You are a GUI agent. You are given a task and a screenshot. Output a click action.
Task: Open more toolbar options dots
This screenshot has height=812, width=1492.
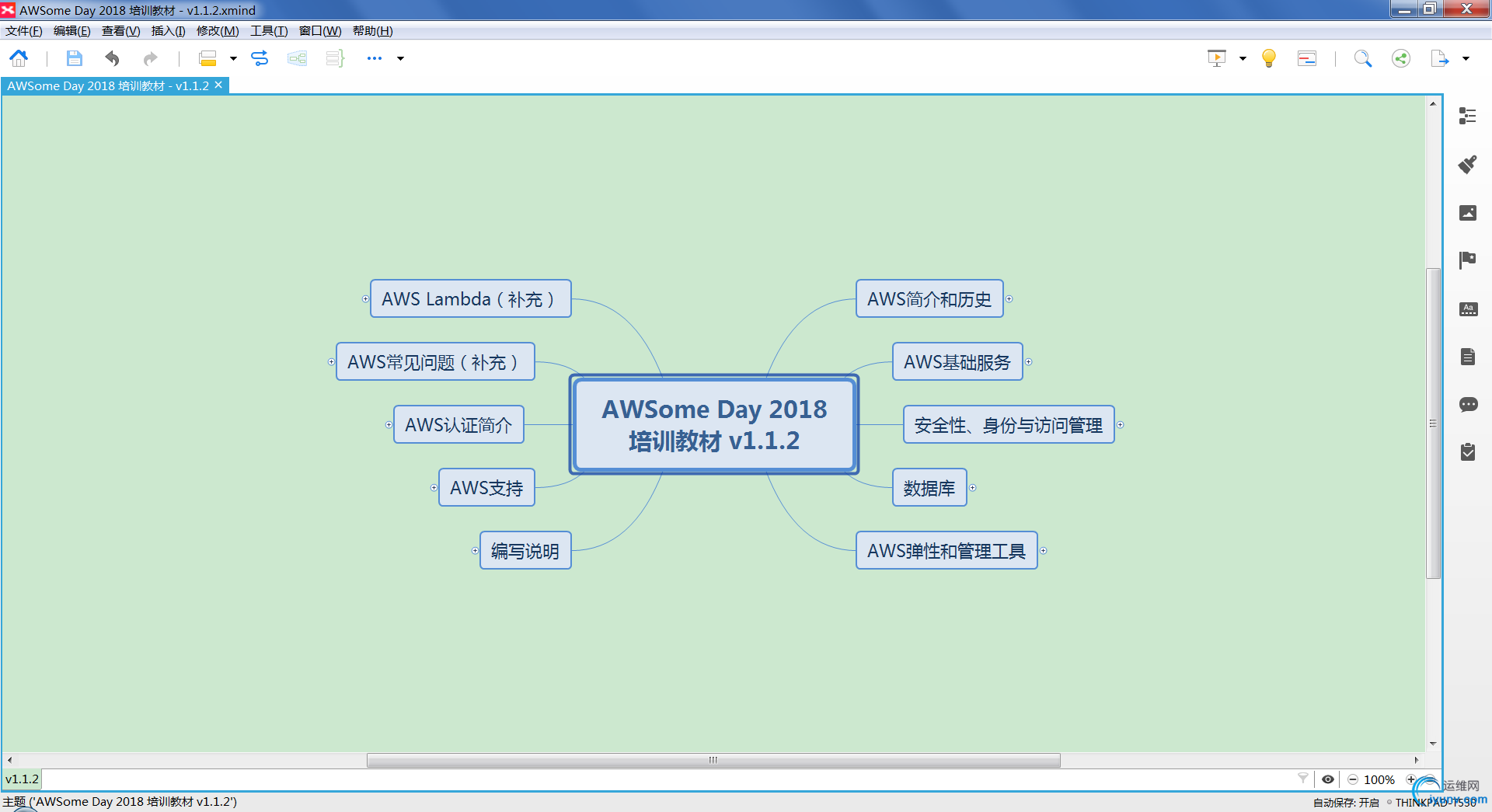pos(375,58)
